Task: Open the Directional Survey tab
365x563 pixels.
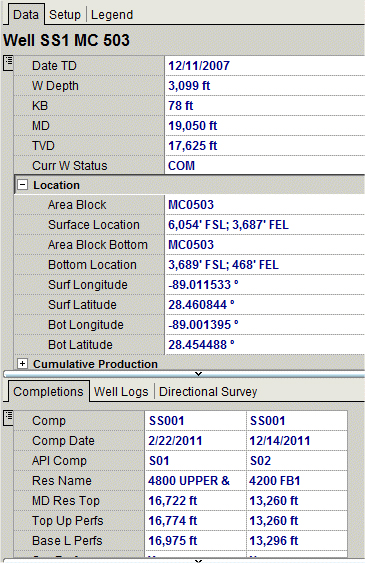Action: tap(208, 392)
